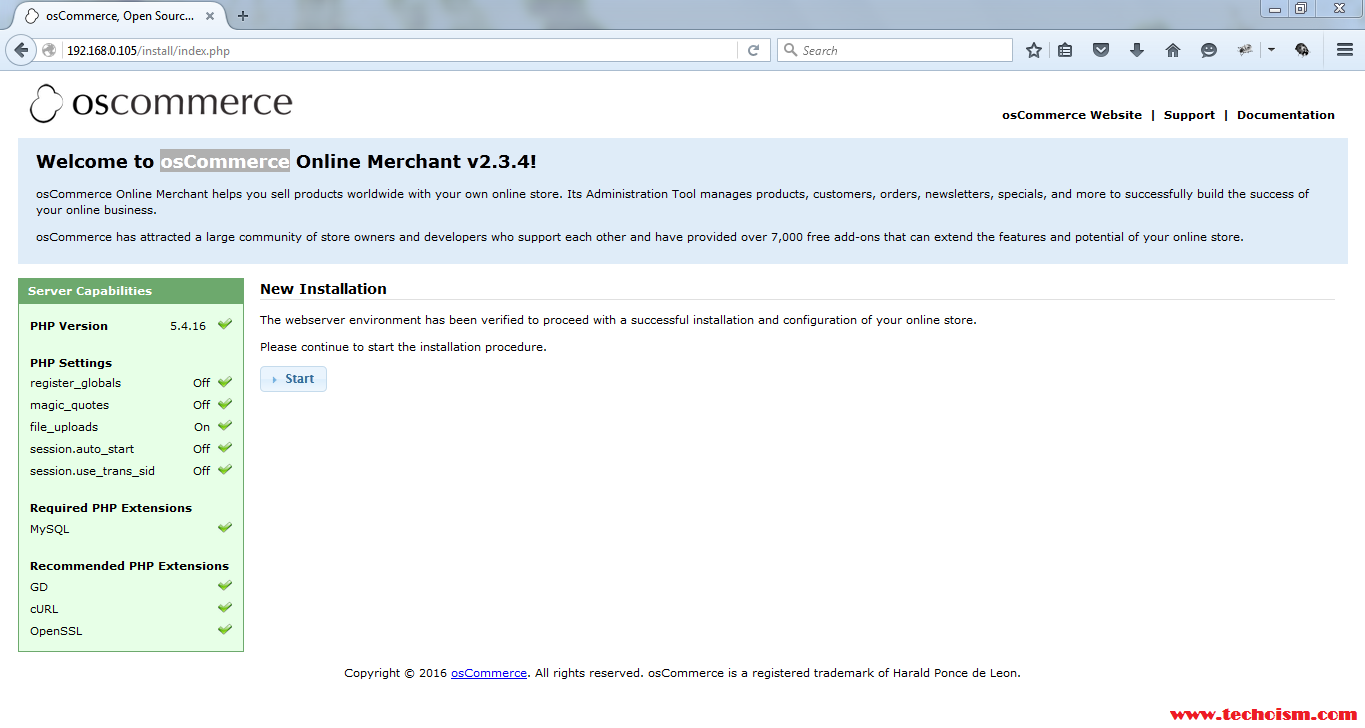Click the browser Back arrow button
Viewport: 1365px width, 728px height.
tap(21, 50)
